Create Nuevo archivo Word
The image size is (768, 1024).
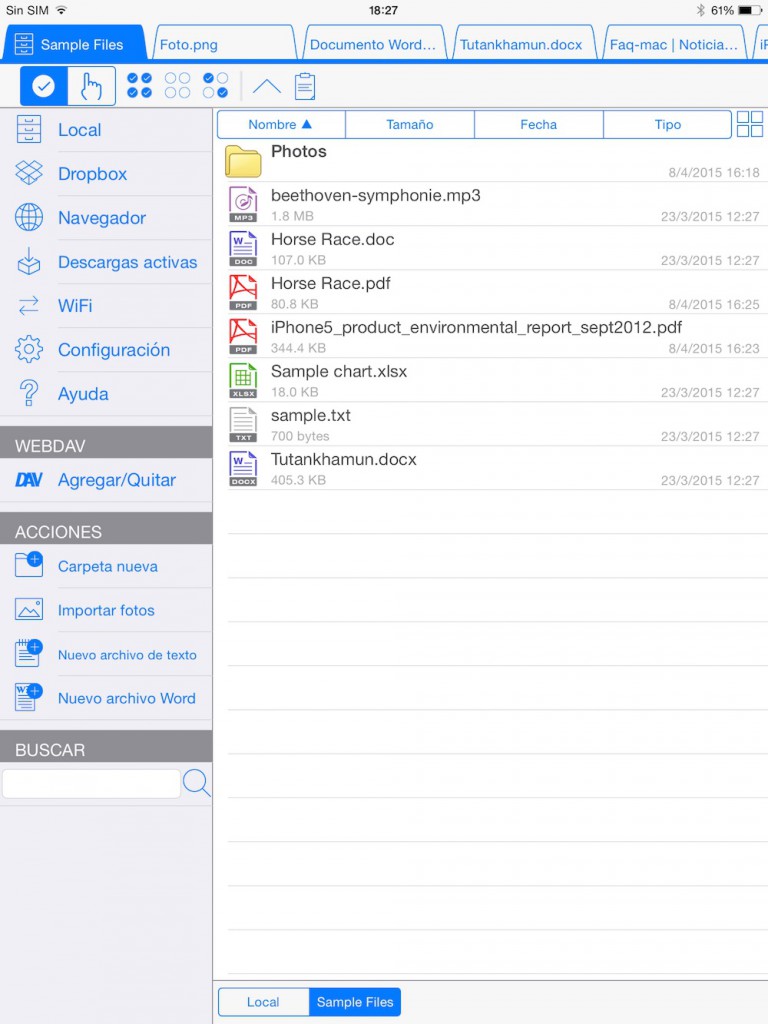click(106, 698)
